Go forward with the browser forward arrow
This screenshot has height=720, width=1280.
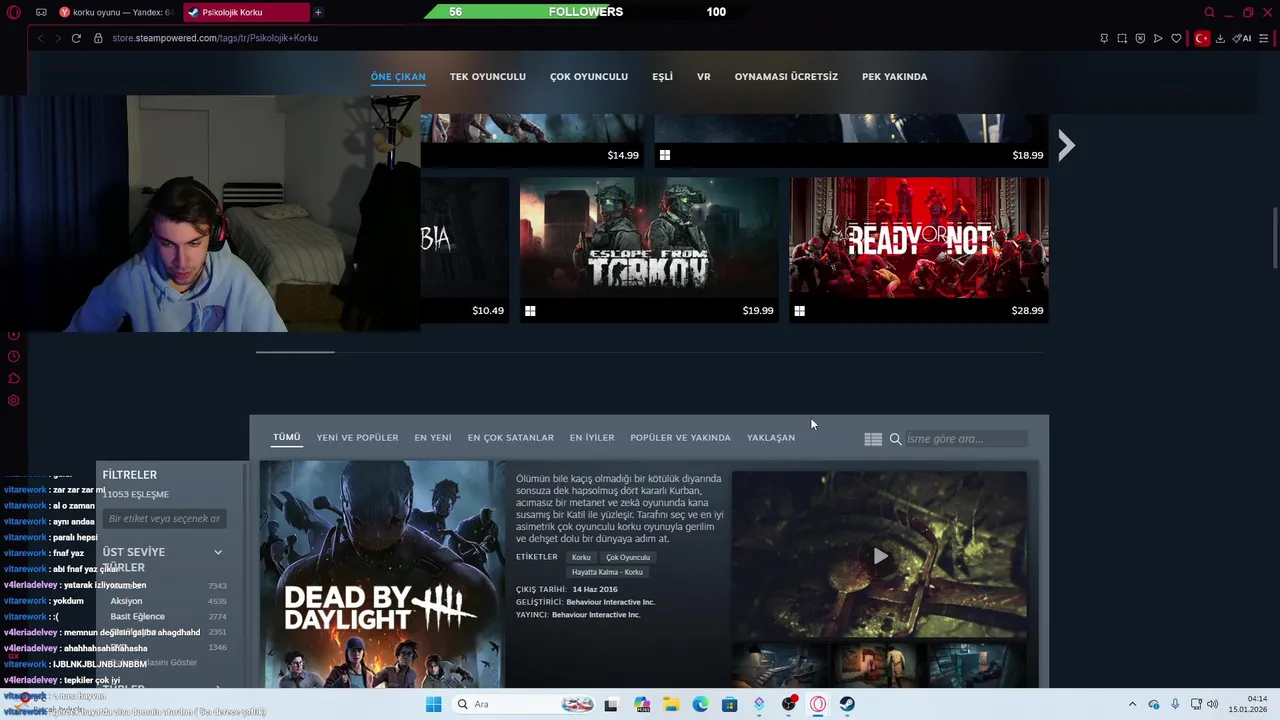tap(58, 38)
